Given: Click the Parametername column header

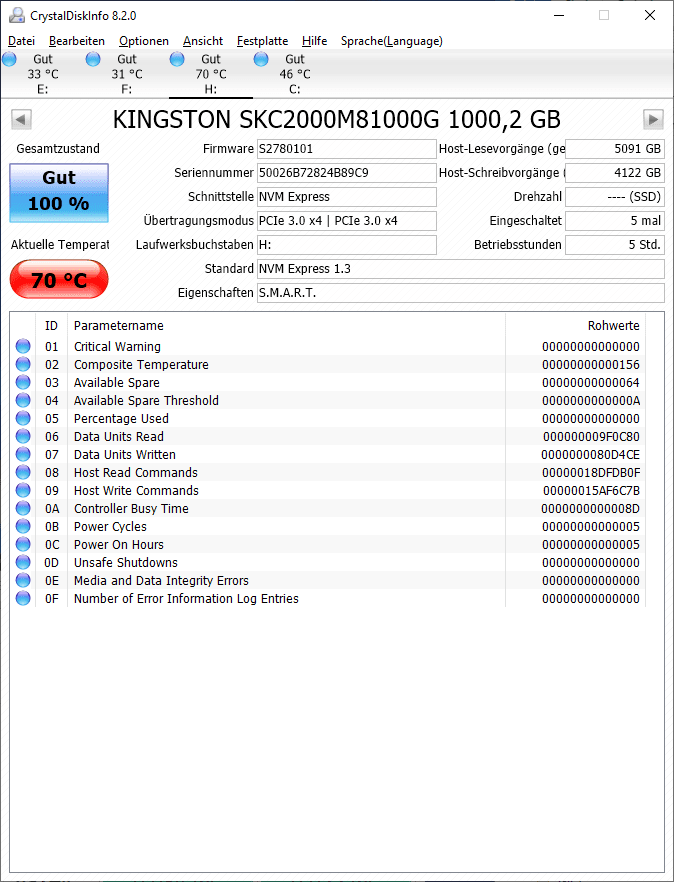Looking at the screenshot, I should (x=286, y=326).
